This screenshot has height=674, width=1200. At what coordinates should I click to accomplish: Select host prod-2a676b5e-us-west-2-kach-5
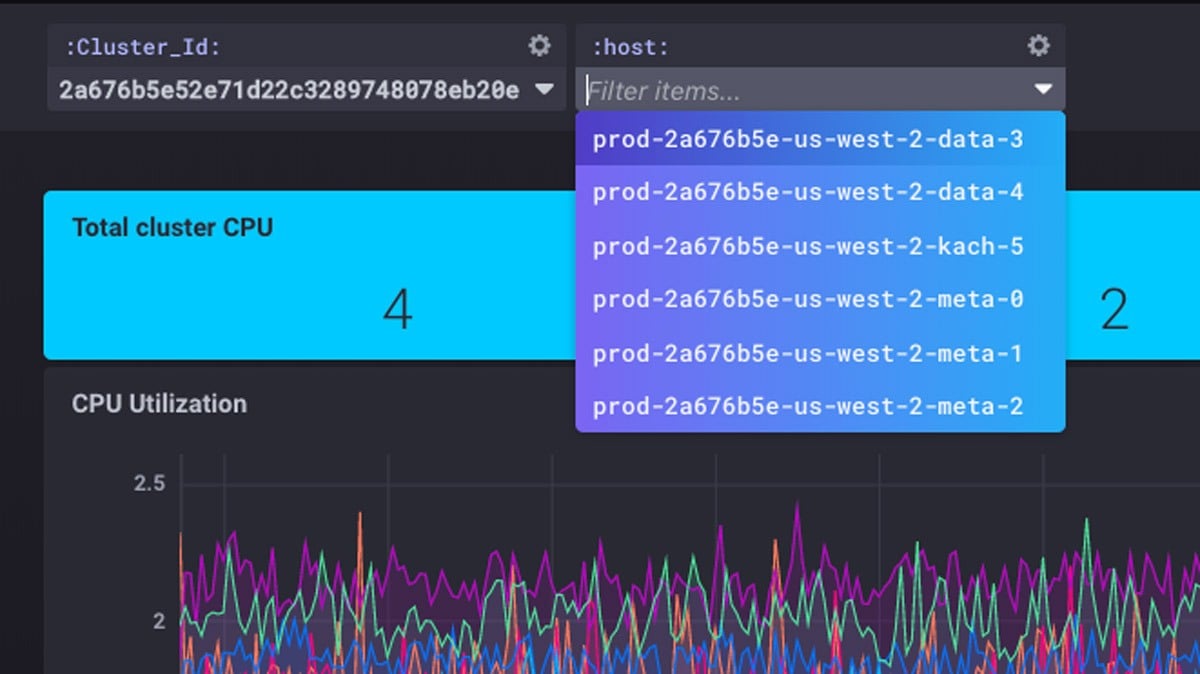pyautogui.click(x=808, y=246)
